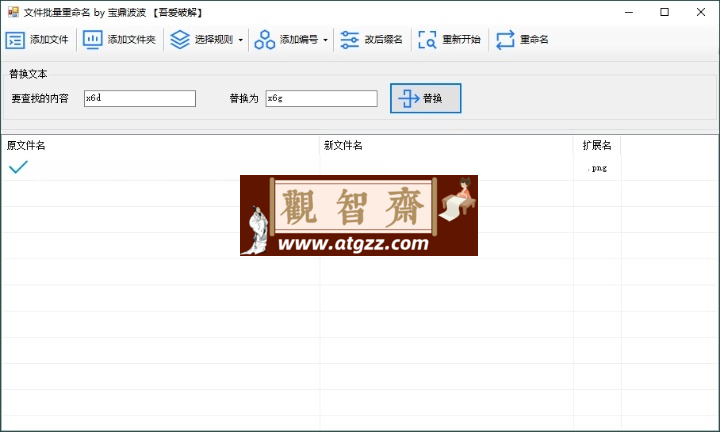This screenshot has height=432, width=720.
Task: Click the 重新开始 scan icon
Action: (x=427, y=39)
